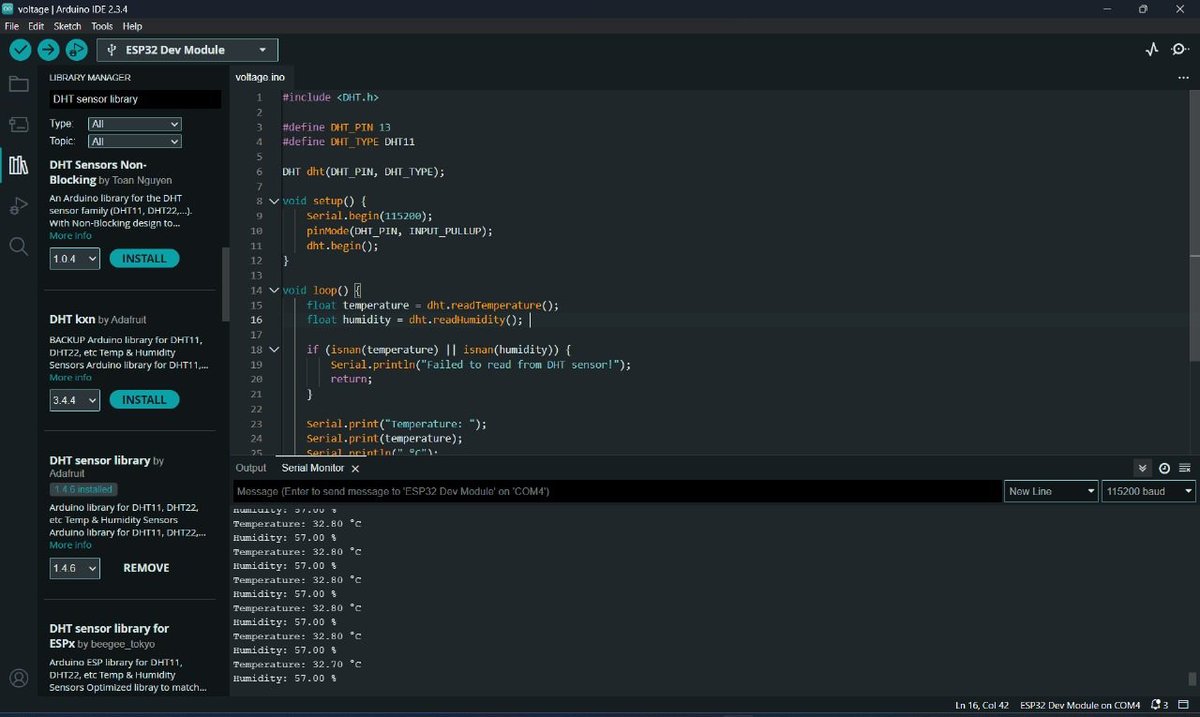Open version 1.0.4 dropdown for DHT Sensors Non-Blocking
The height and width of the screenshot is (717, 1200).
point(75,259)
